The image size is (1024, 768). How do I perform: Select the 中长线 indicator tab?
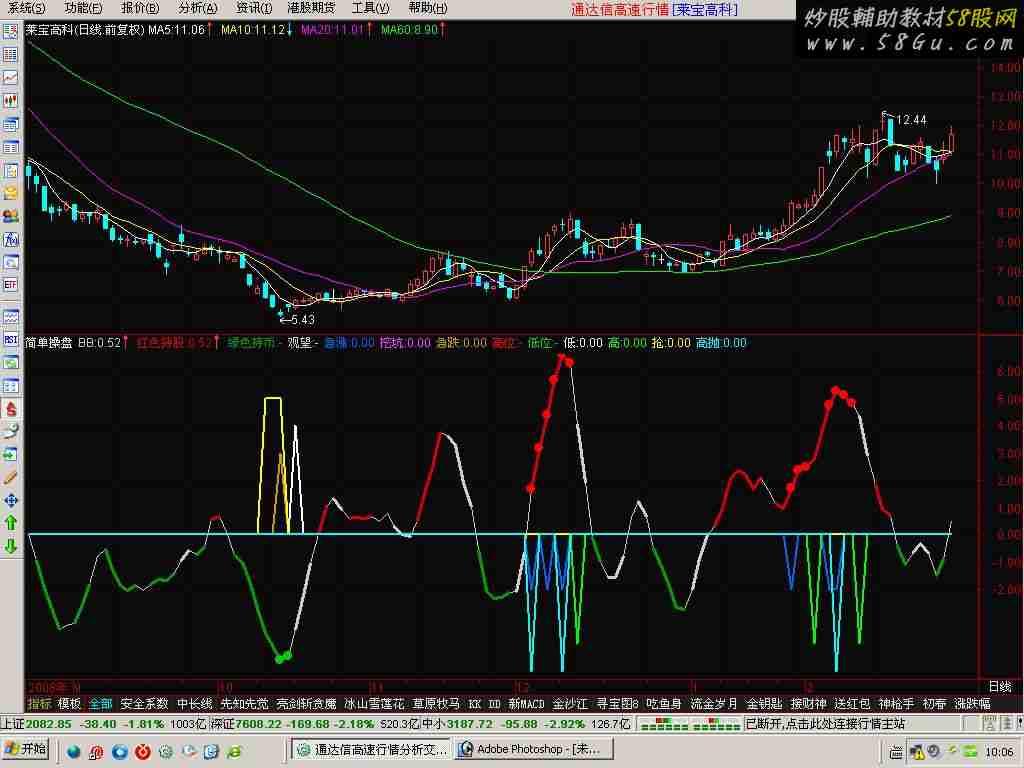195,703
